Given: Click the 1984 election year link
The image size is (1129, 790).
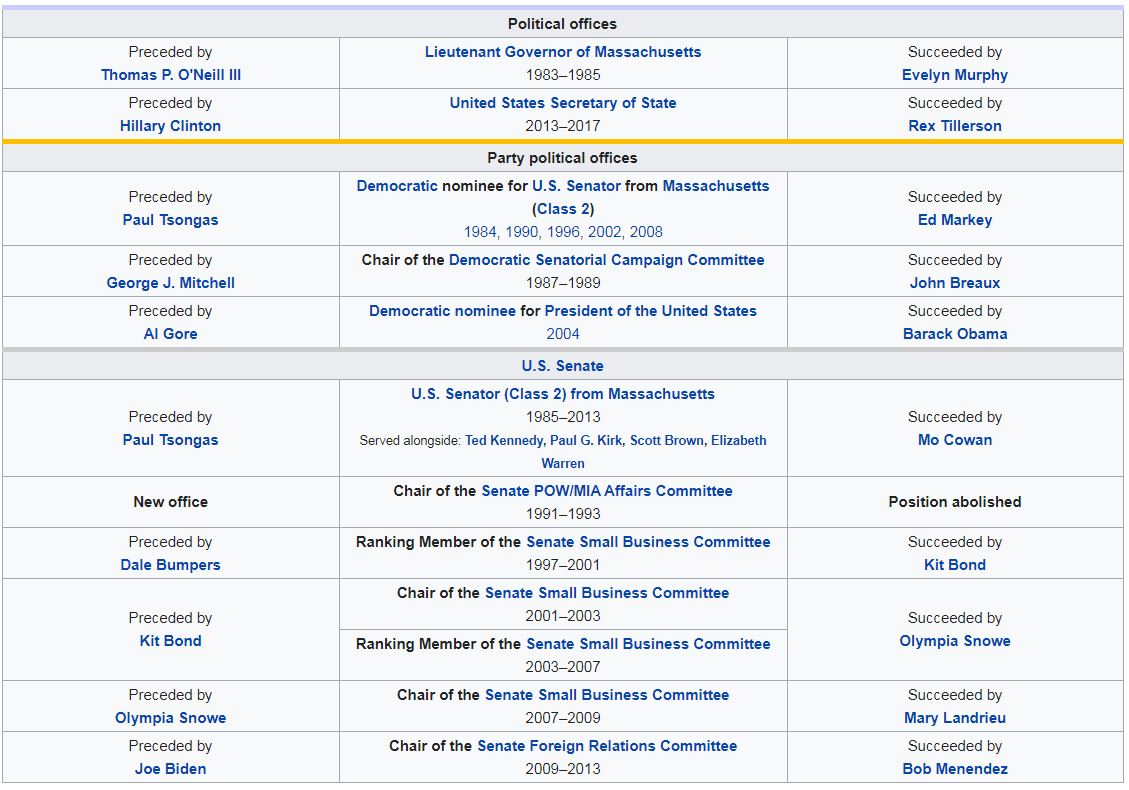Looking at the screenshot, I should pos(480,232).
